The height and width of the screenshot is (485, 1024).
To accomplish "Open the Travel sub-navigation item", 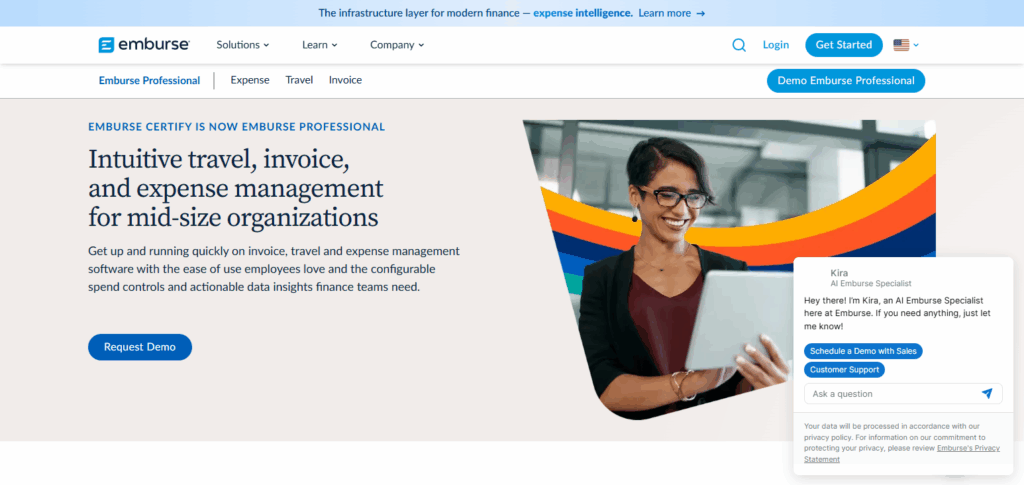I will pyautogui.click(x=299, y=80).
